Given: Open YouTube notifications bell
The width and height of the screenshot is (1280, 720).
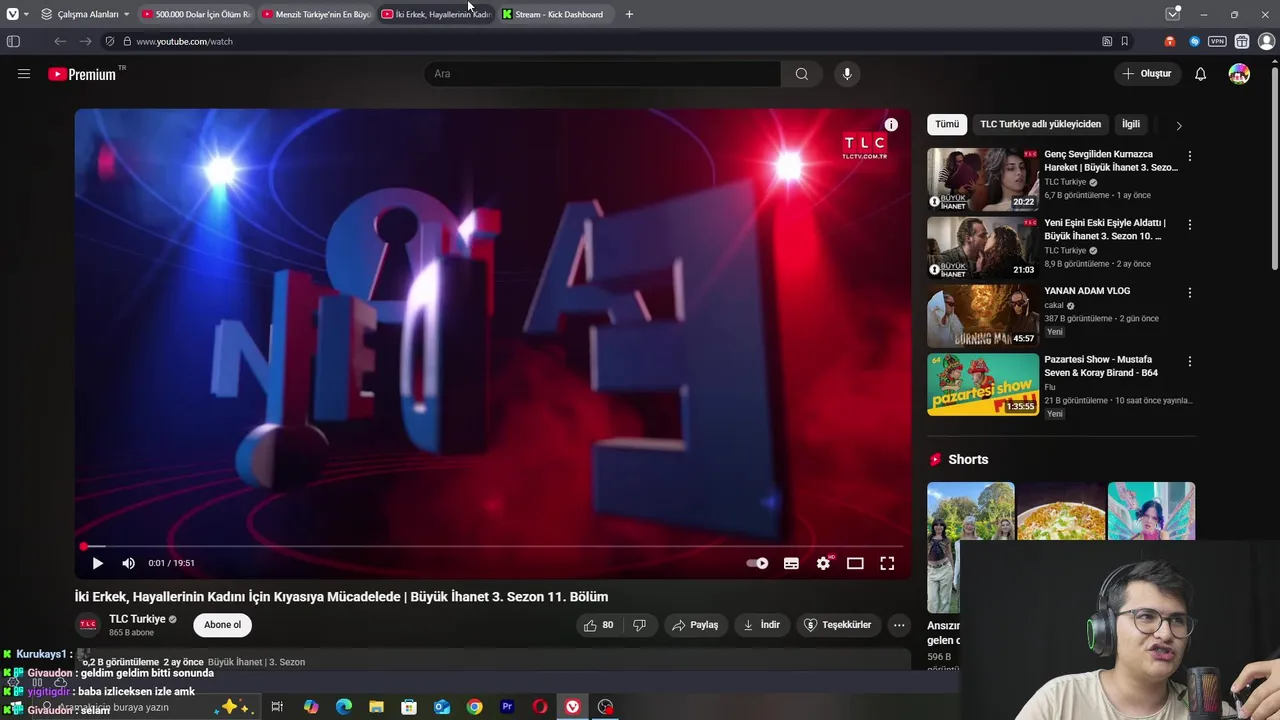Looking at the screenshot, I should pyautogui.click(x=1200, y=74).
